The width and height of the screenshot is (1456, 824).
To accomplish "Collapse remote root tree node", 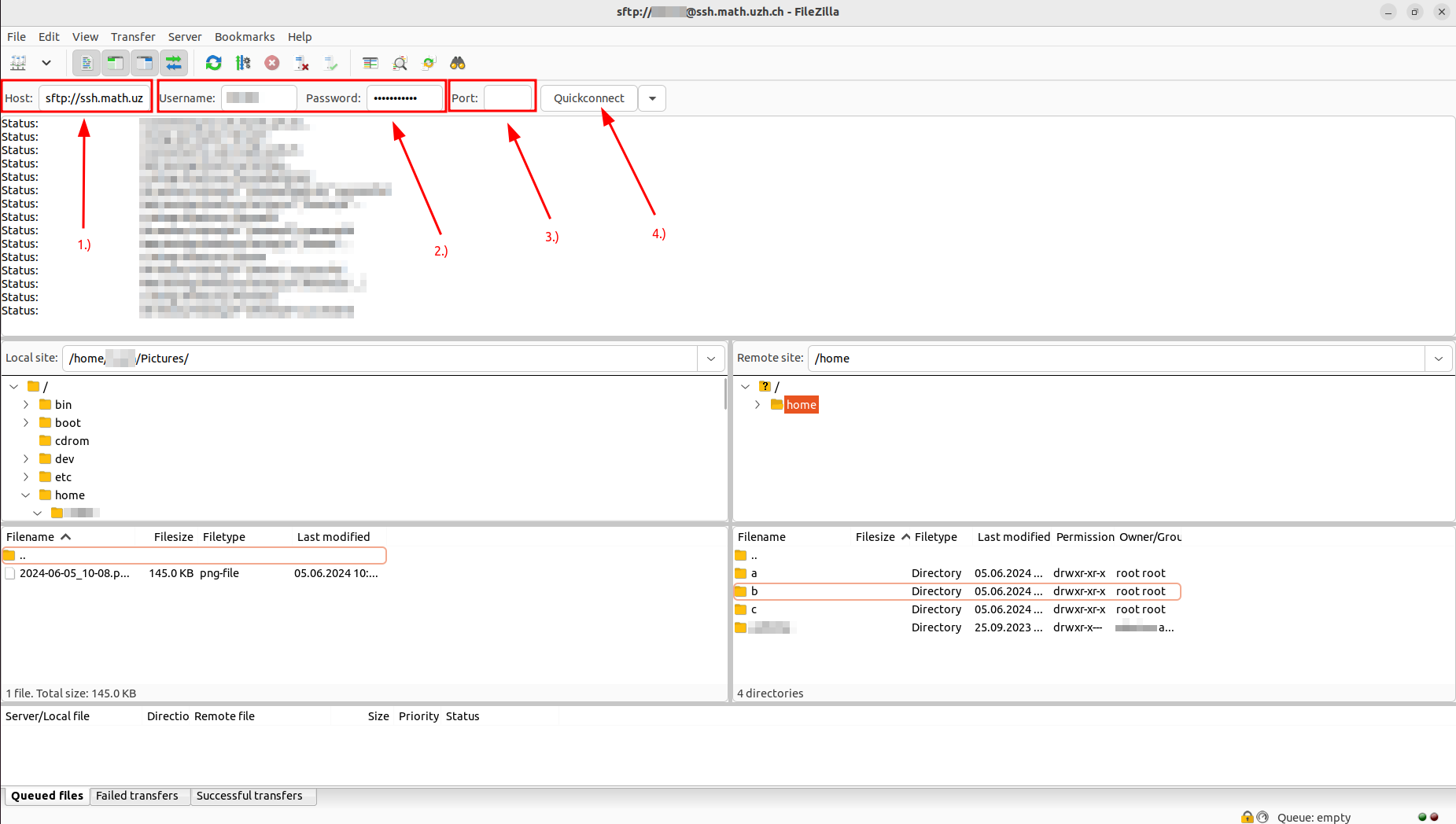I will [746, 387].
